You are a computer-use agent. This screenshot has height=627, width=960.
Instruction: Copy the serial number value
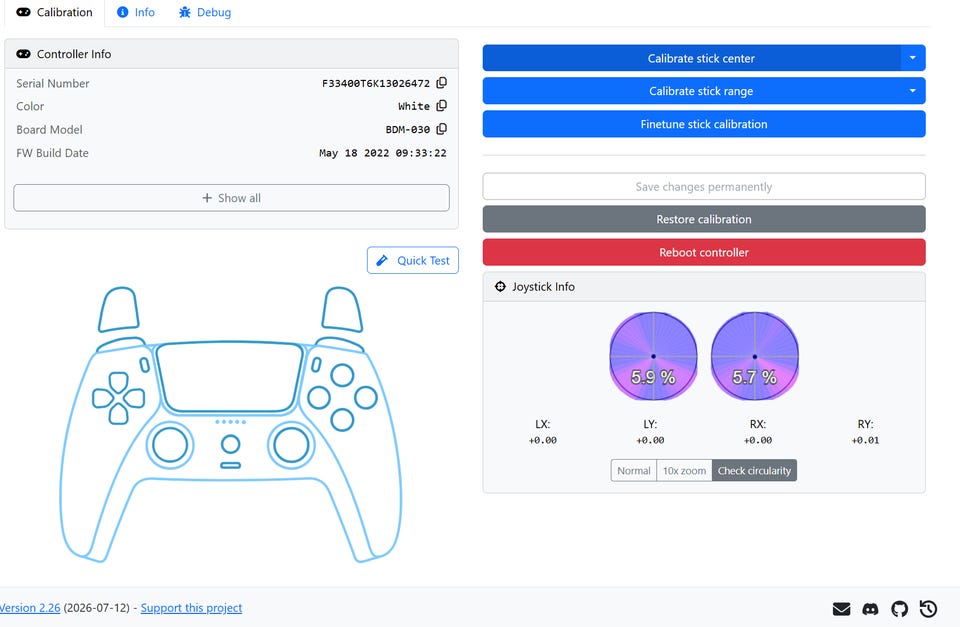click(x=441, y=83)
